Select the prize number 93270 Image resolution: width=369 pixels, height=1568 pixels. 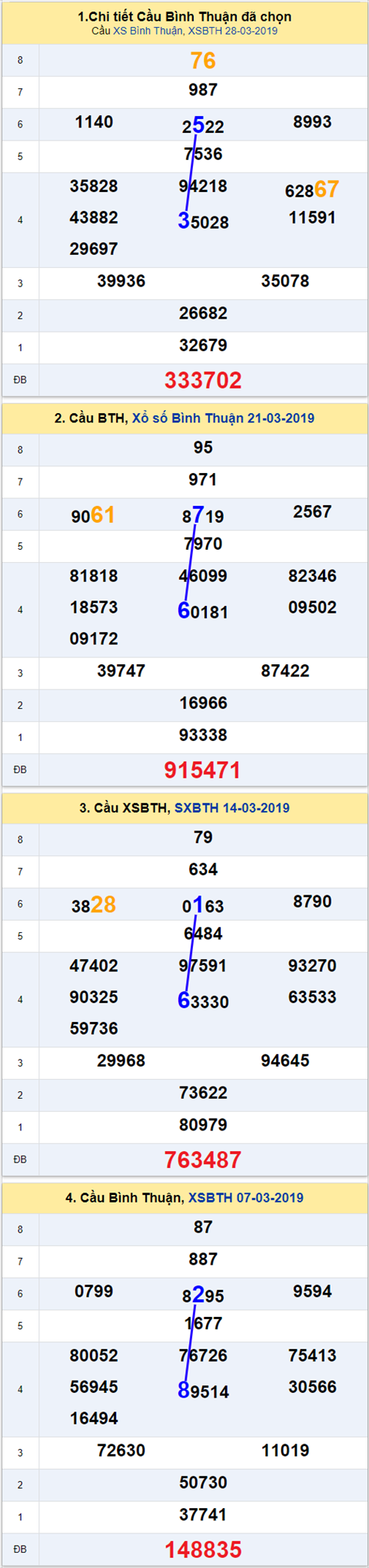click(x=312, y=966)
